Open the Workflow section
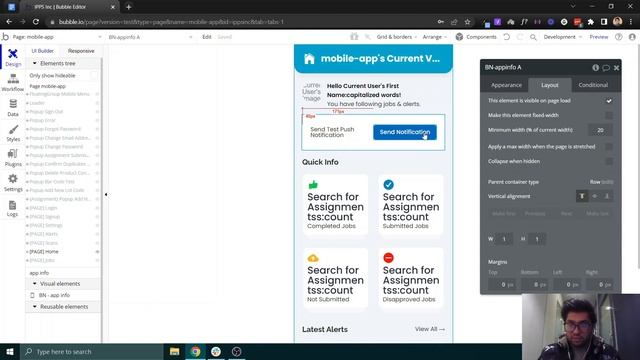 pyautogui.click(x=13, y=82)
